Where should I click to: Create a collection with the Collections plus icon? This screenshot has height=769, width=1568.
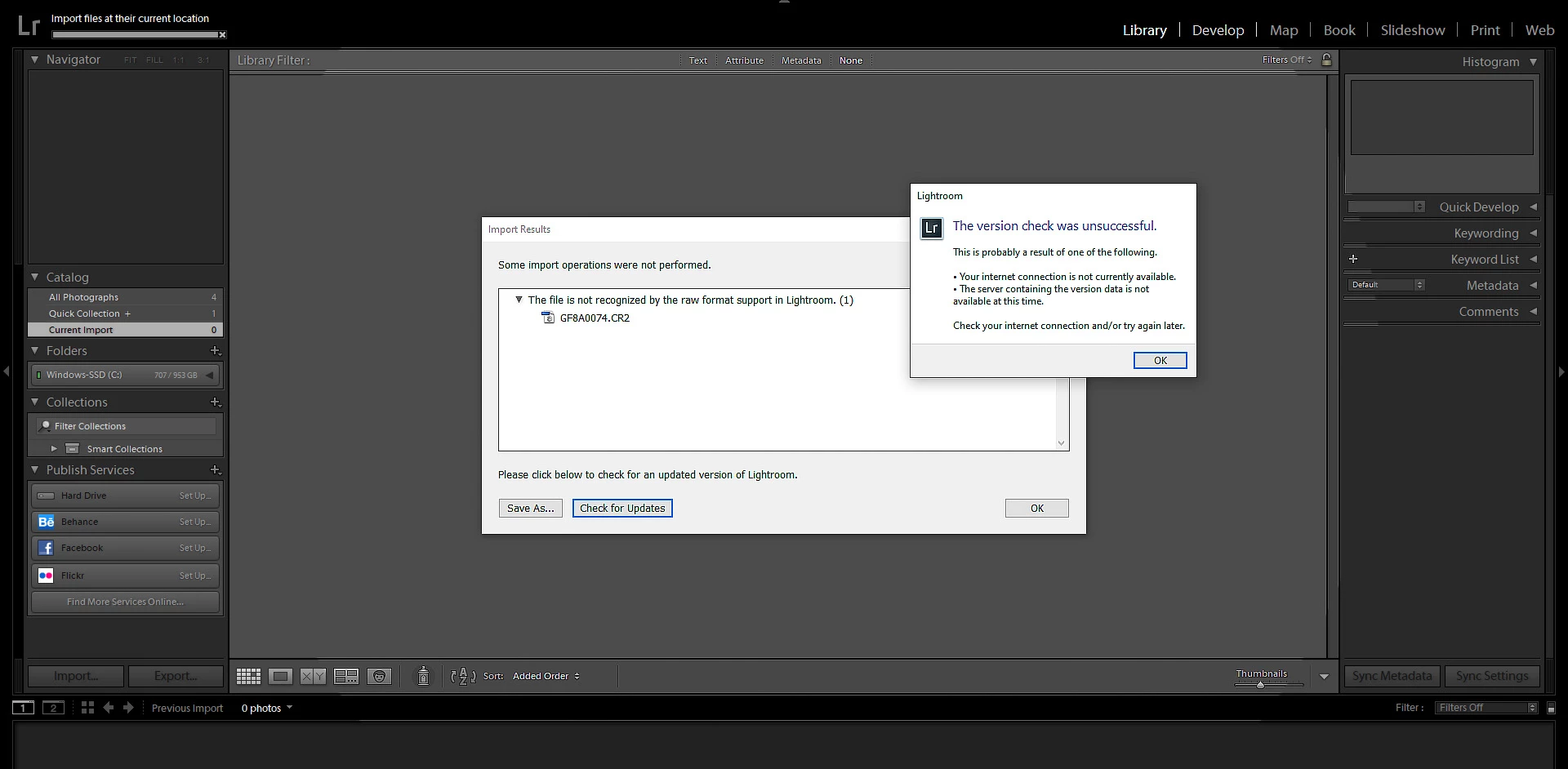tap(216, 402)
